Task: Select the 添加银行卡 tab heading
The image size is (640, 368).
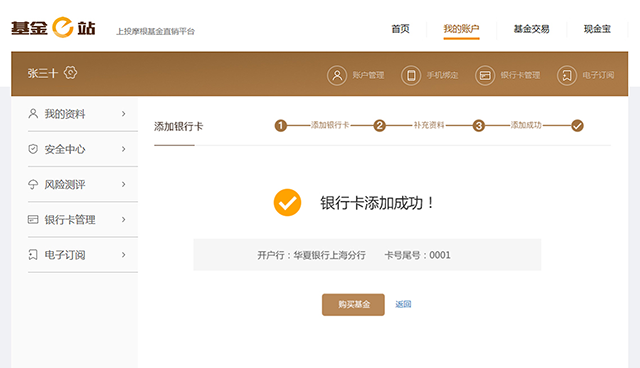Action: (x=178, y=126)
